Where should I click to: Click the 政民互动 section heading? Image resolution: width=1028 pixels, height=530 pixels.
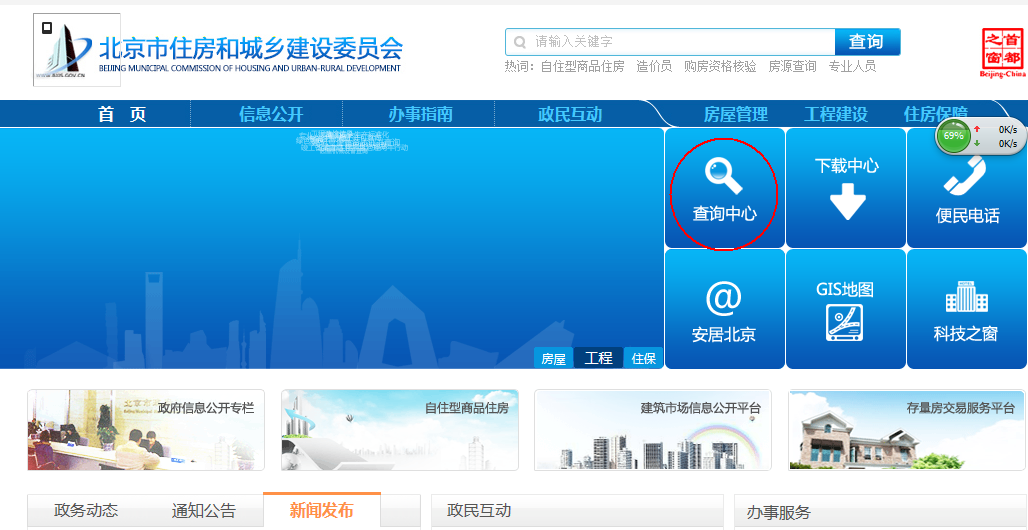click(x=479, y=510)
